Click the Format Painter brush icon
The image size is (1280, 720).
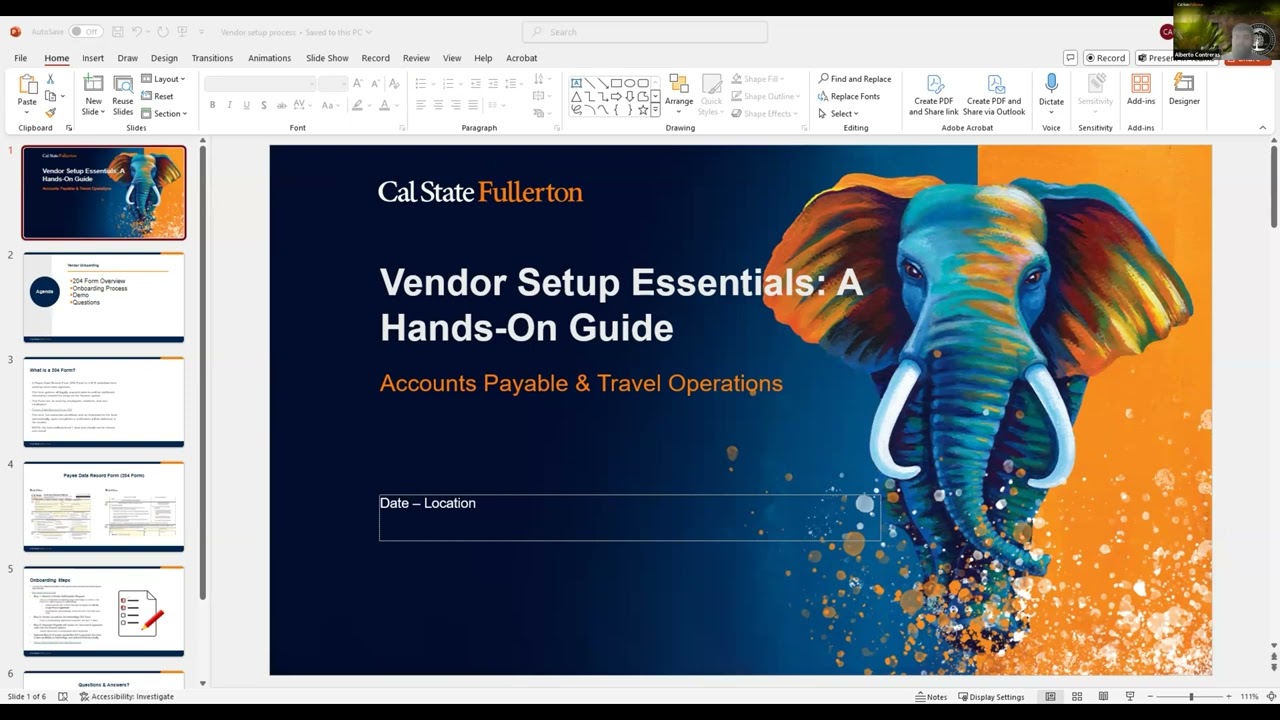pos(50,113)
